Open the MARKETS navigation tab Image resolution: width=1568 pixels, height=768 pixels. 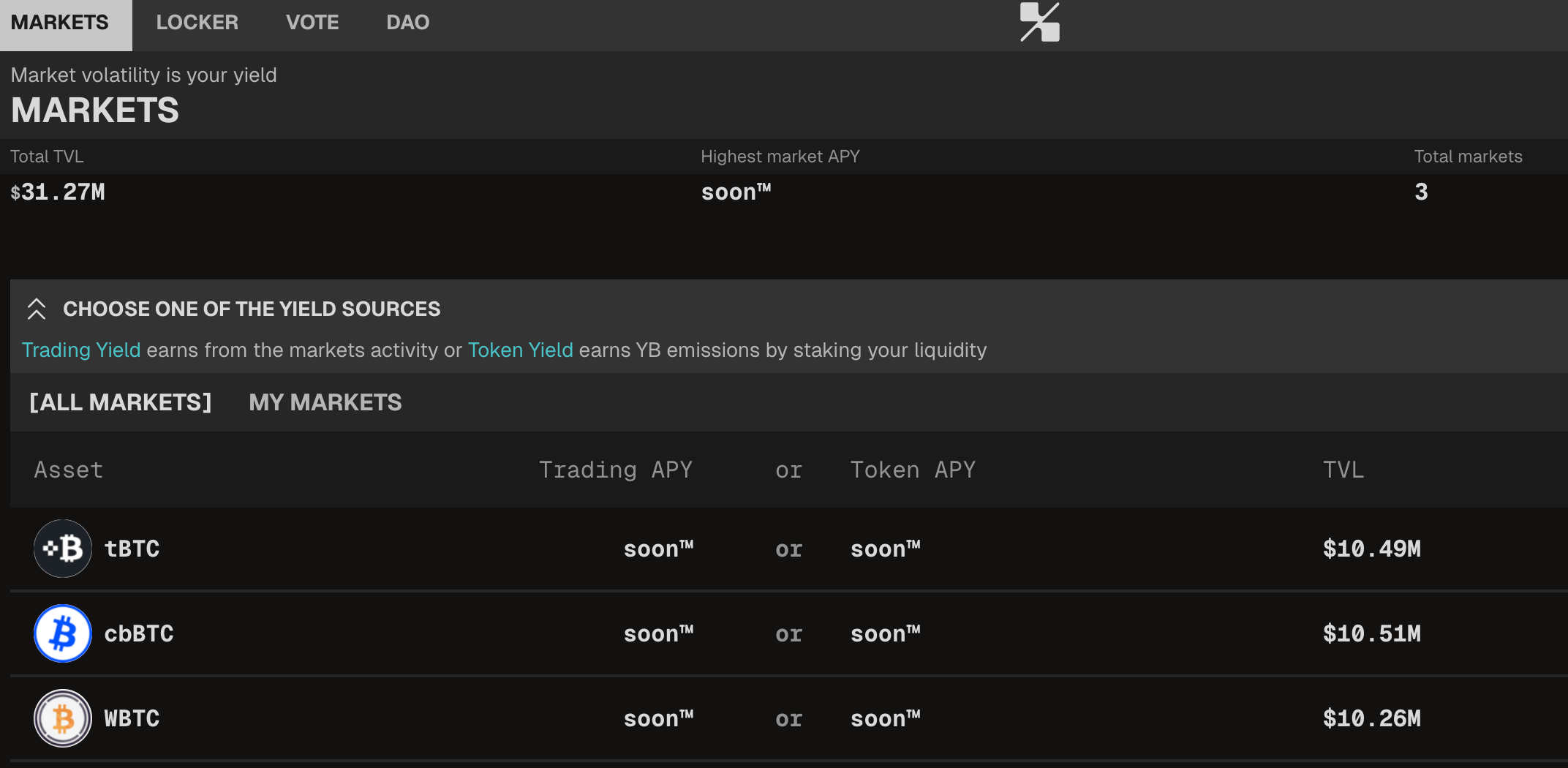(60, 23)
